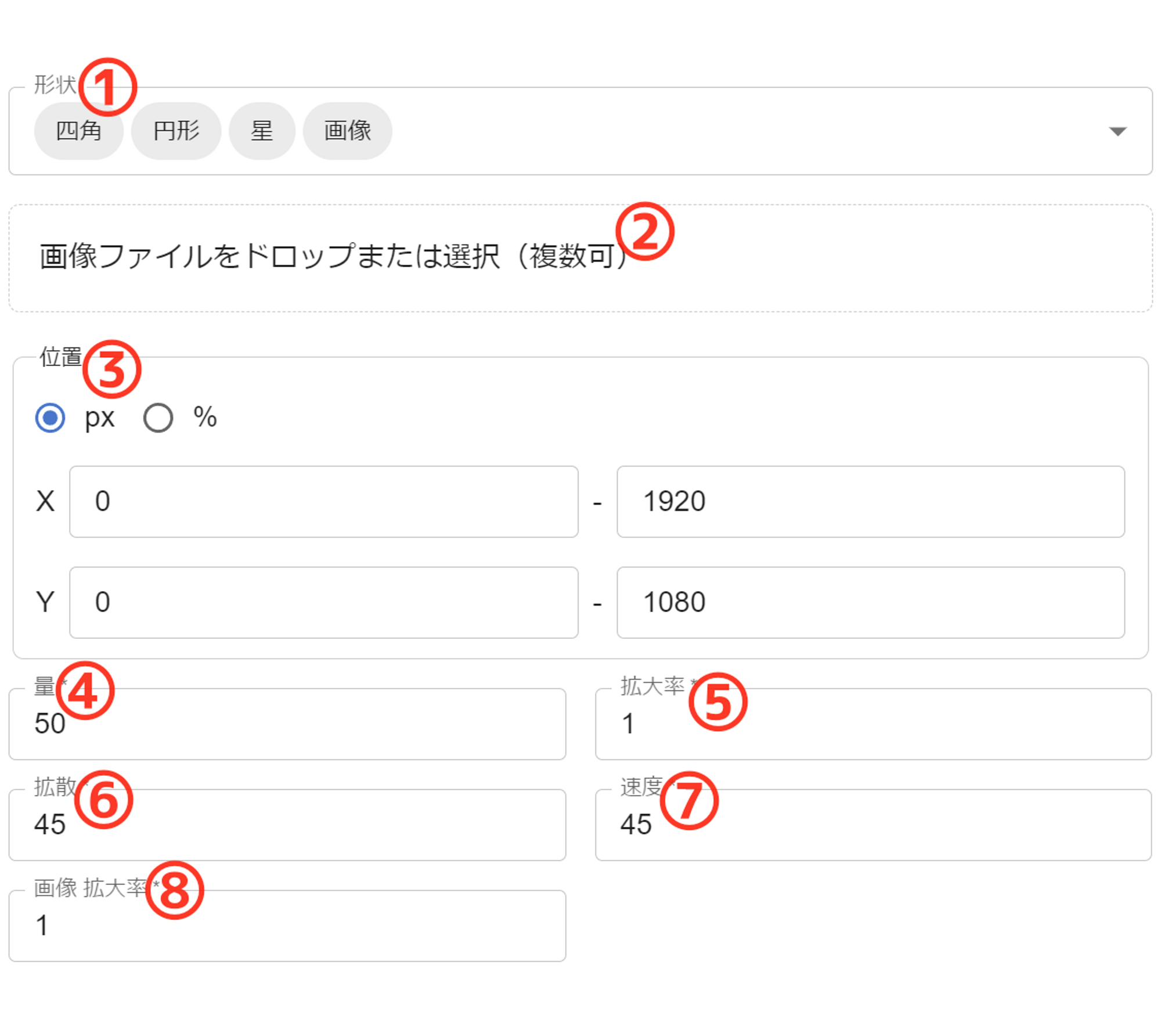Click the 円形 shape chip

[x=176, y=131]
